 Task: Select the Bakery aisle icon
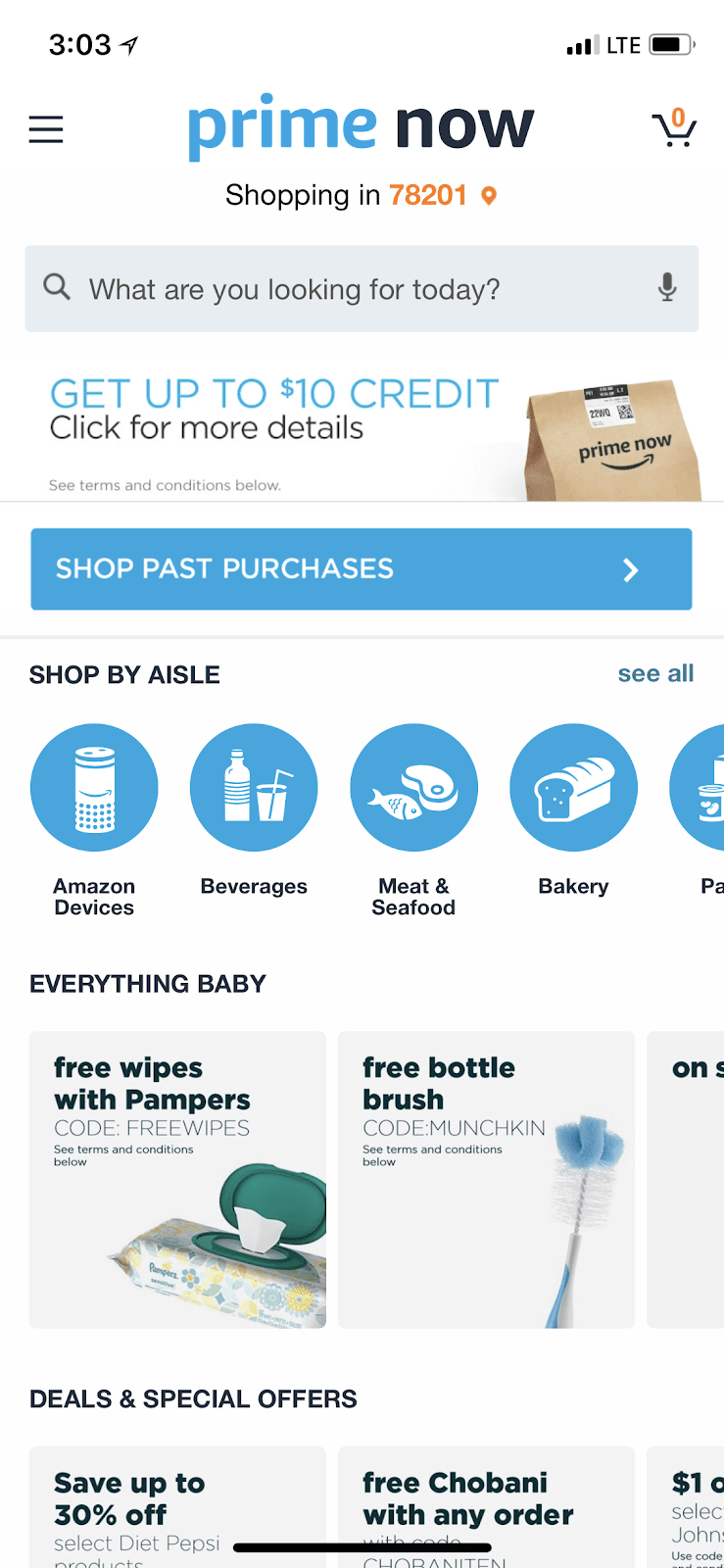pos(573,787)
